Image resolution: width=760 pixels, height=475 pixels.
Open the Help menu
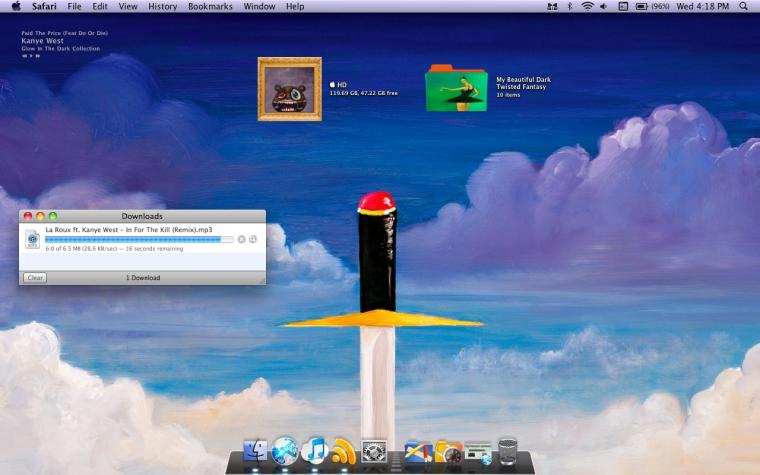tap(295, 6)
